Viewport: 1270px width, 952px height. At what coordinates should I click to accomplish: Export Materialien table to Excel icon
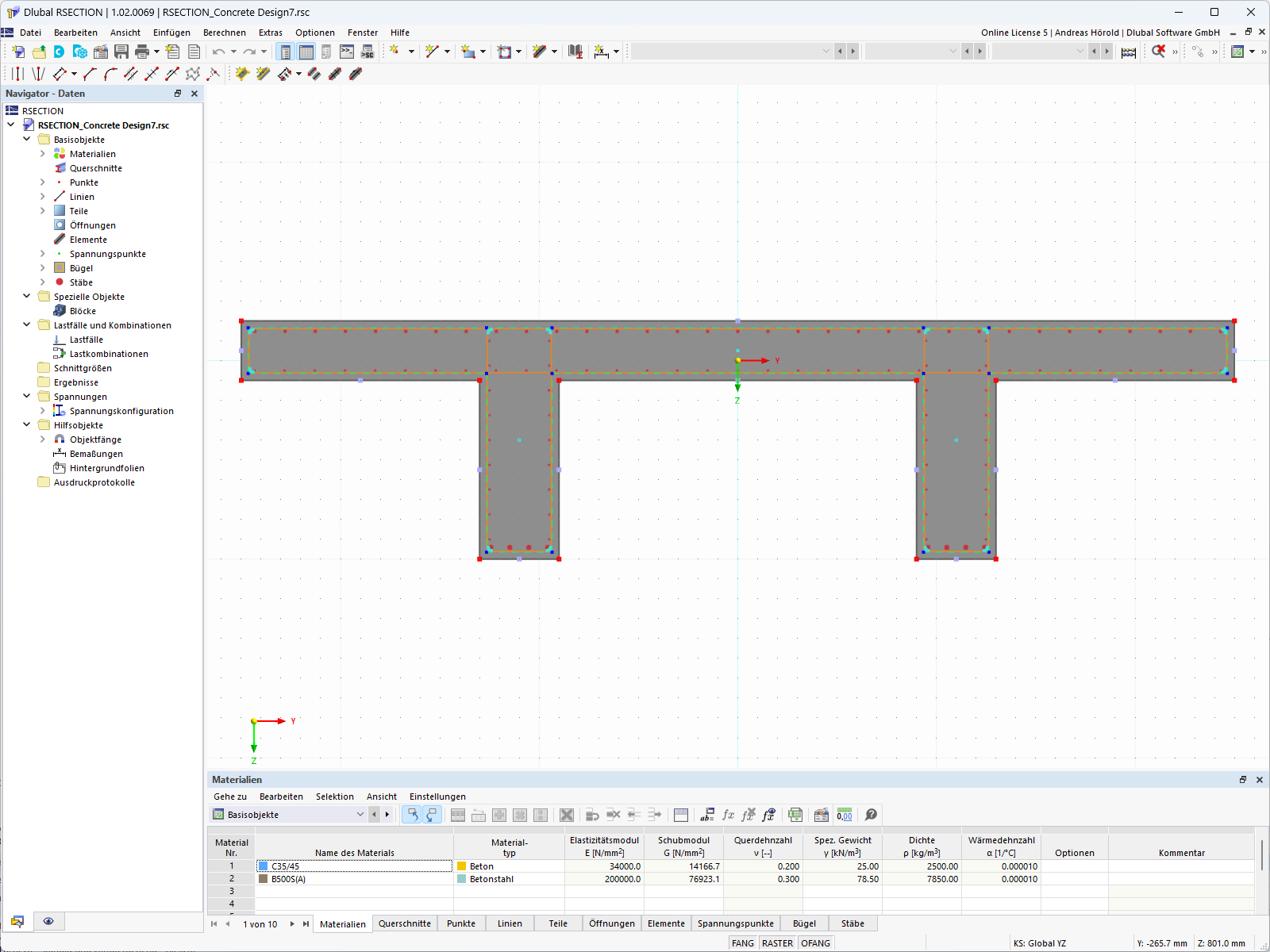click(x=795, y=815)
